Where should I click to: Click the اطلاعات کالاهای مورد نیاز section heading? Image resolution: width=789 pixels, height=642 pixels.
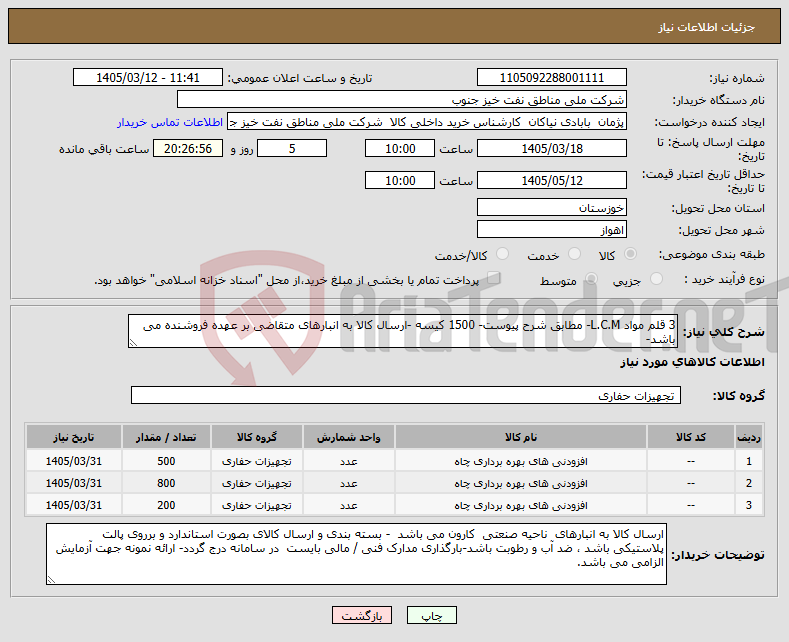coord(692,363)
